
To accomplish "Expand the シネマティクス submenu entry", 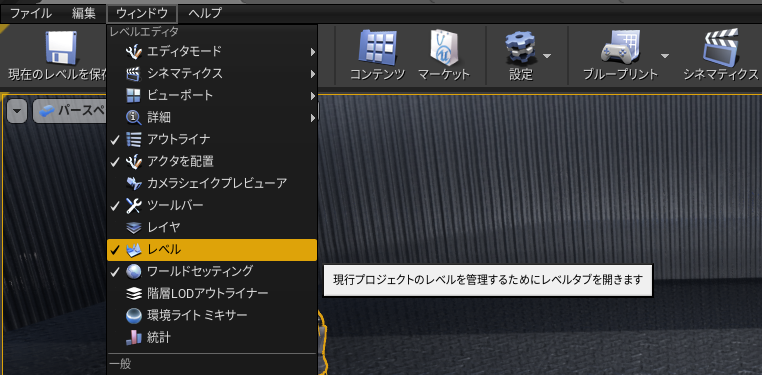I will [x=212, y=73].
